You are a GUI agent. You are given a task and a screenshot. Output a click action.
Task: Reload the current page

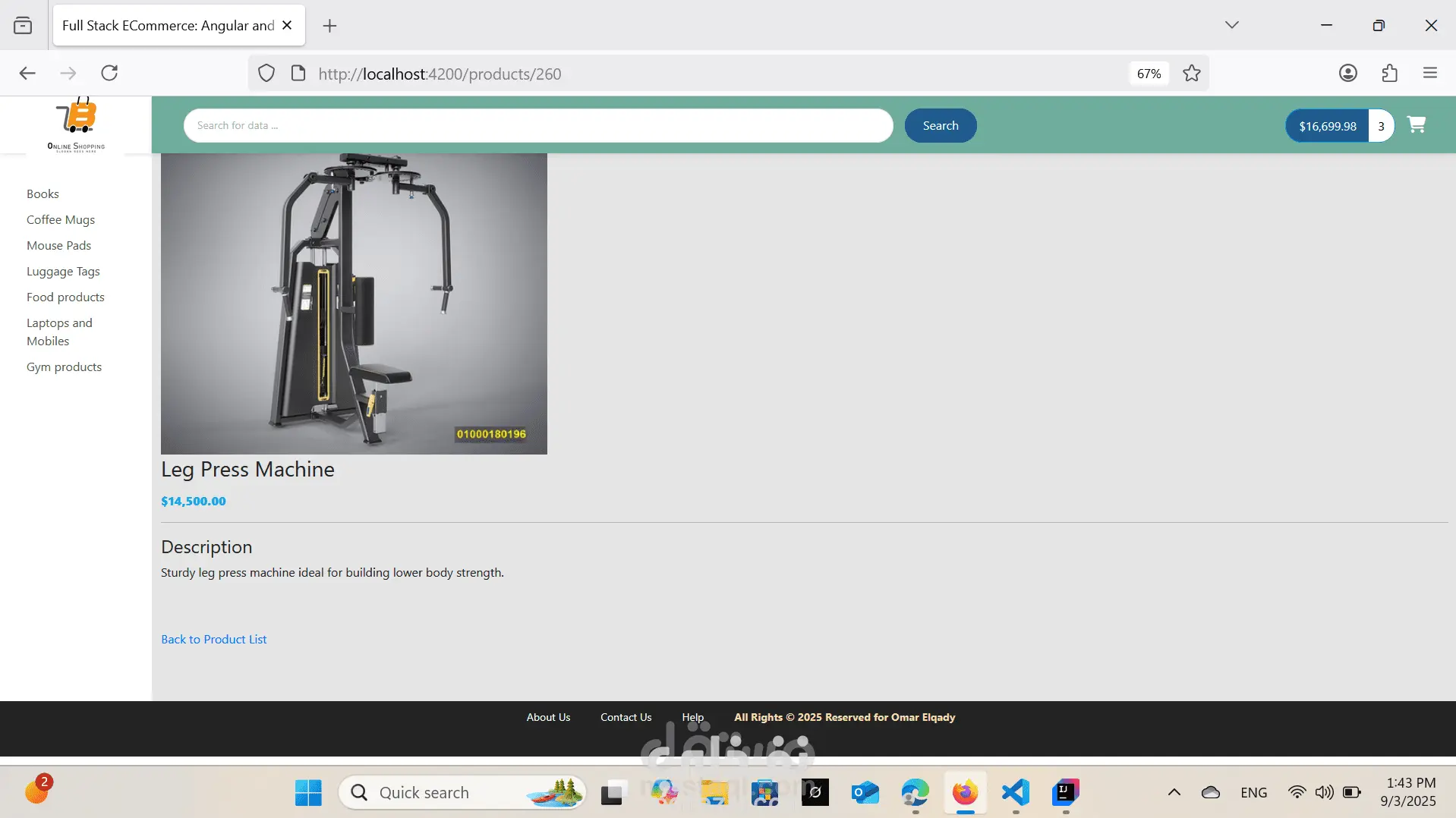click(109, 73)
